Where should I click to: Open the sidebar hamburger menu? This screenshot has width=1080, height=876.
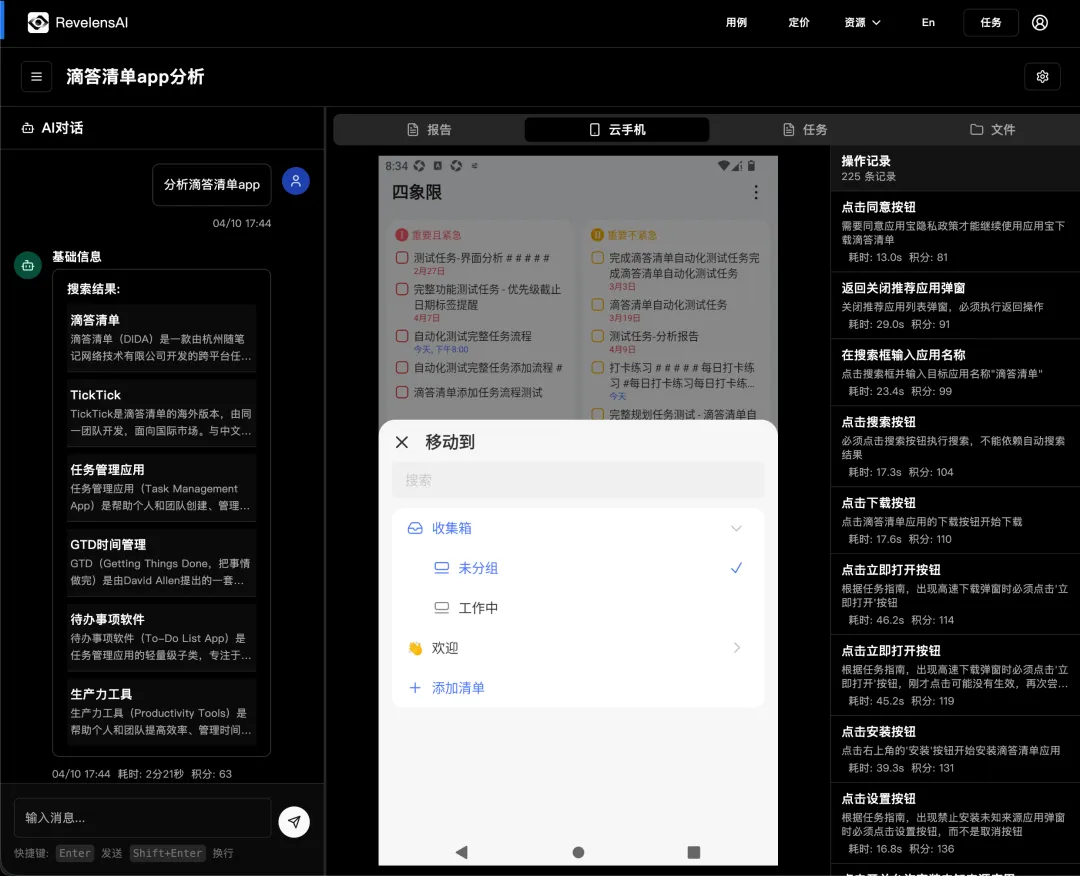click(37, 76)
